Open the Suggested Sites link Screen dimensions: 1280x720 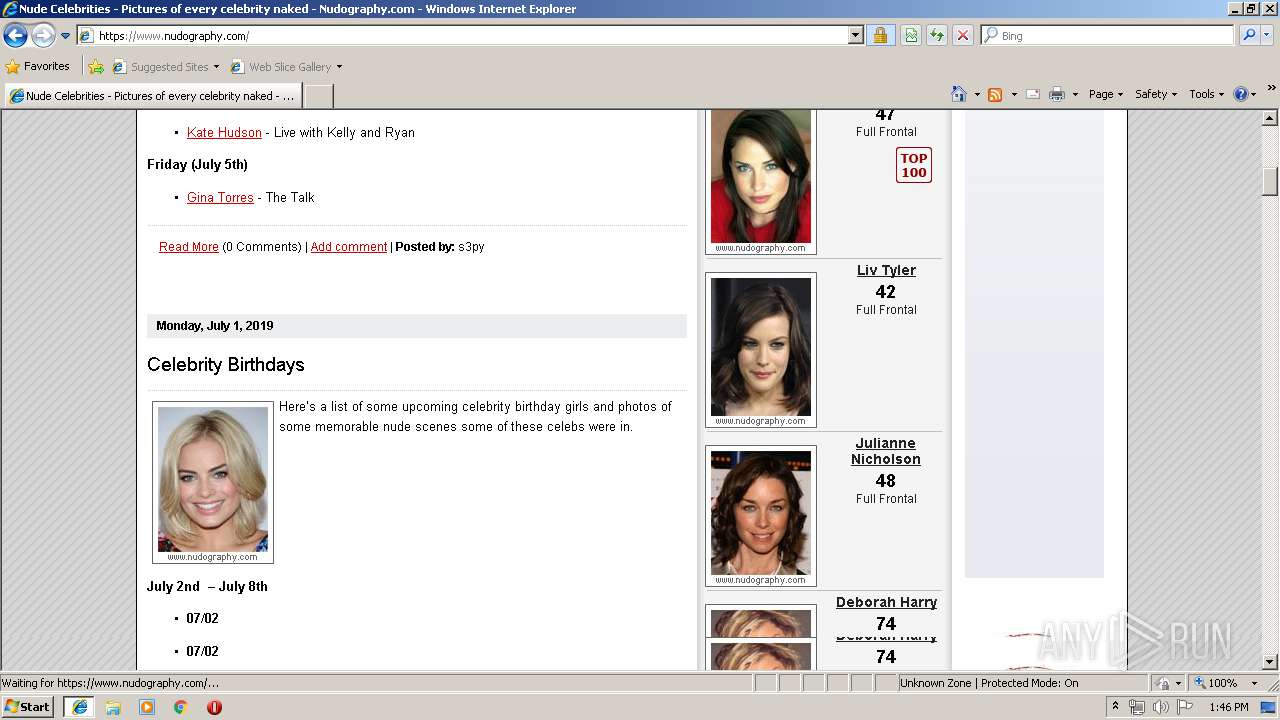165,67
